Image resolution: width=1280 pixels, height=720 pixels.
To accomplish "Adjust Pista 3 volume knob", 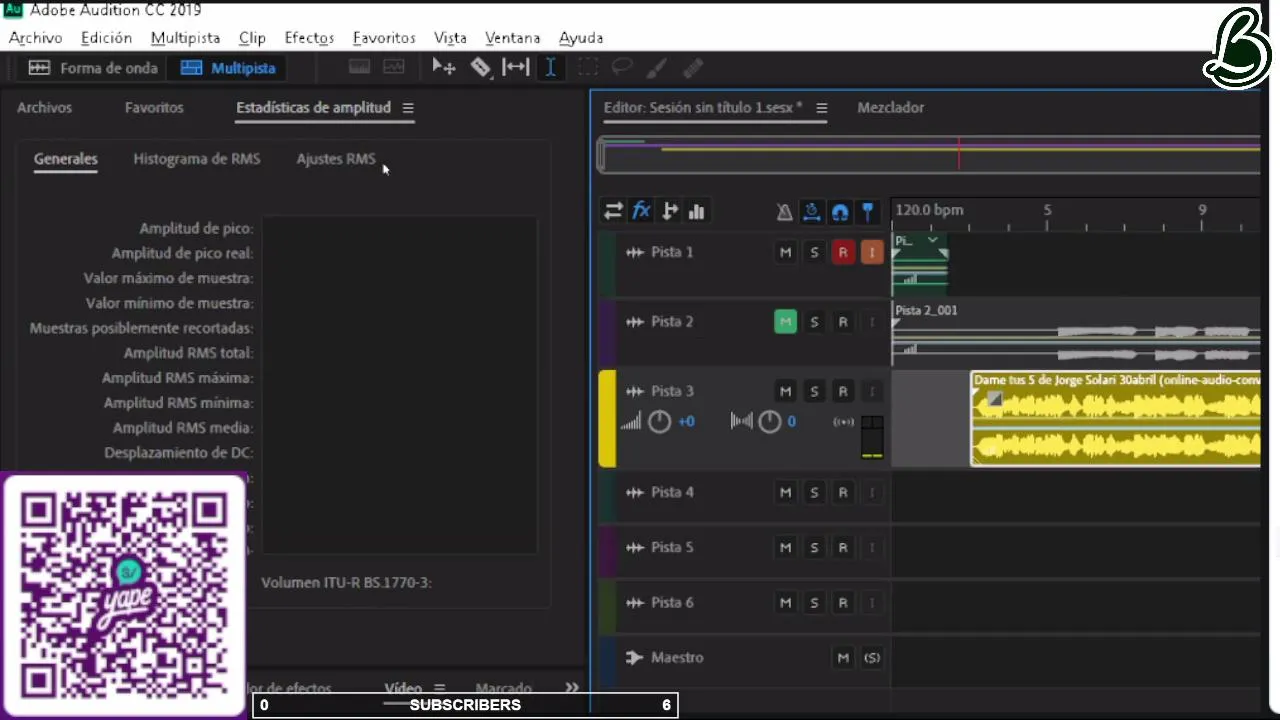I will tap(659, 422).
